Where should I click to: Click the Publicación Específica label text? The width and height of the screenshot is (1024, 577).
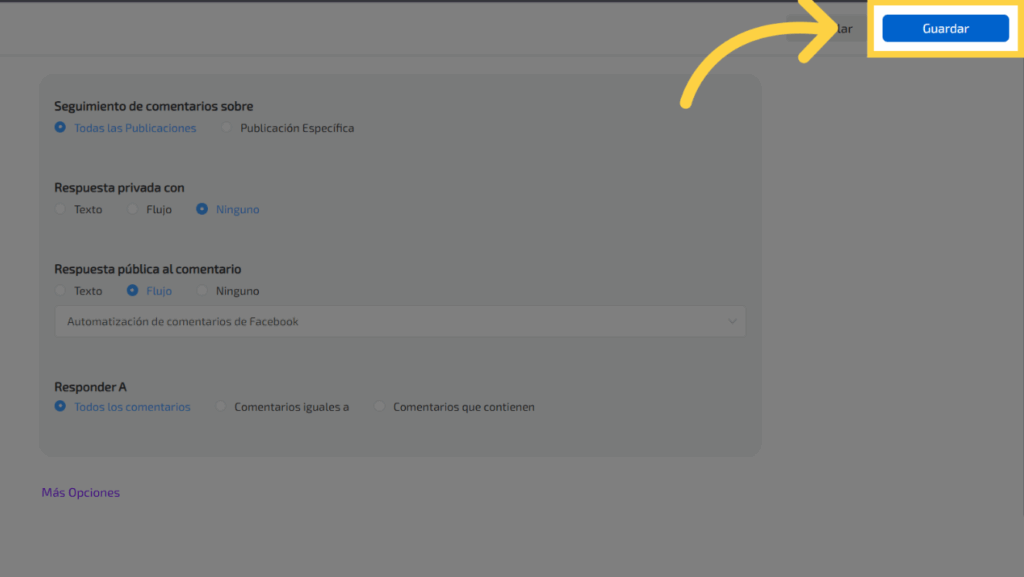[x=297, y=128]
